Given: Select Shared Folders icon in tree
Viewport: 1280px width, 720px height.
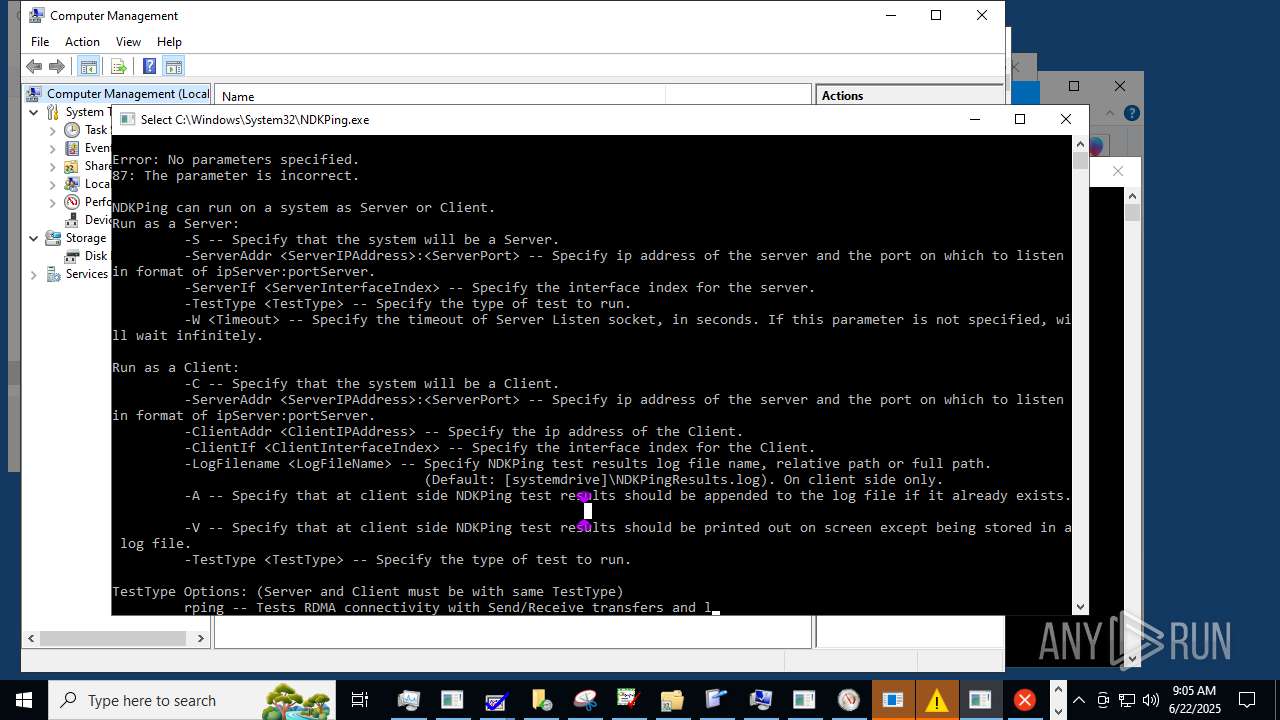Looking at the screenshot, I should tap(72, 166).
